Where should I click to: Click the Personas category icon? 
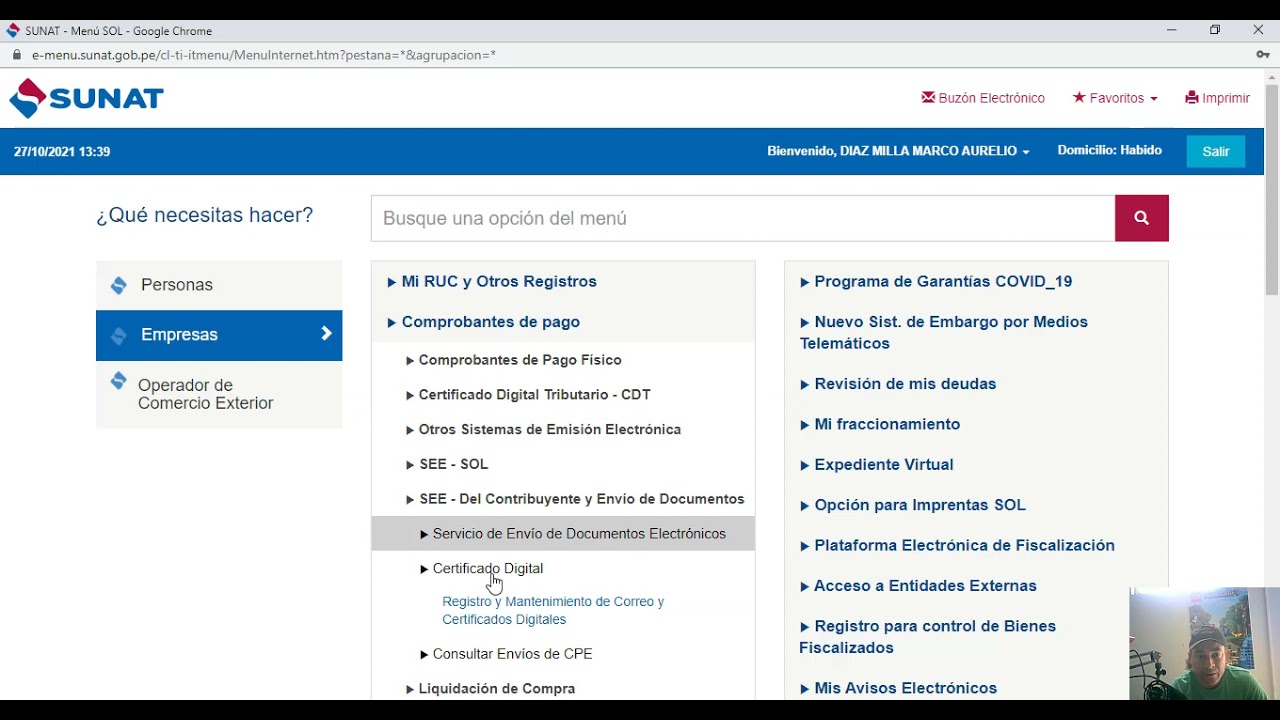118,285
